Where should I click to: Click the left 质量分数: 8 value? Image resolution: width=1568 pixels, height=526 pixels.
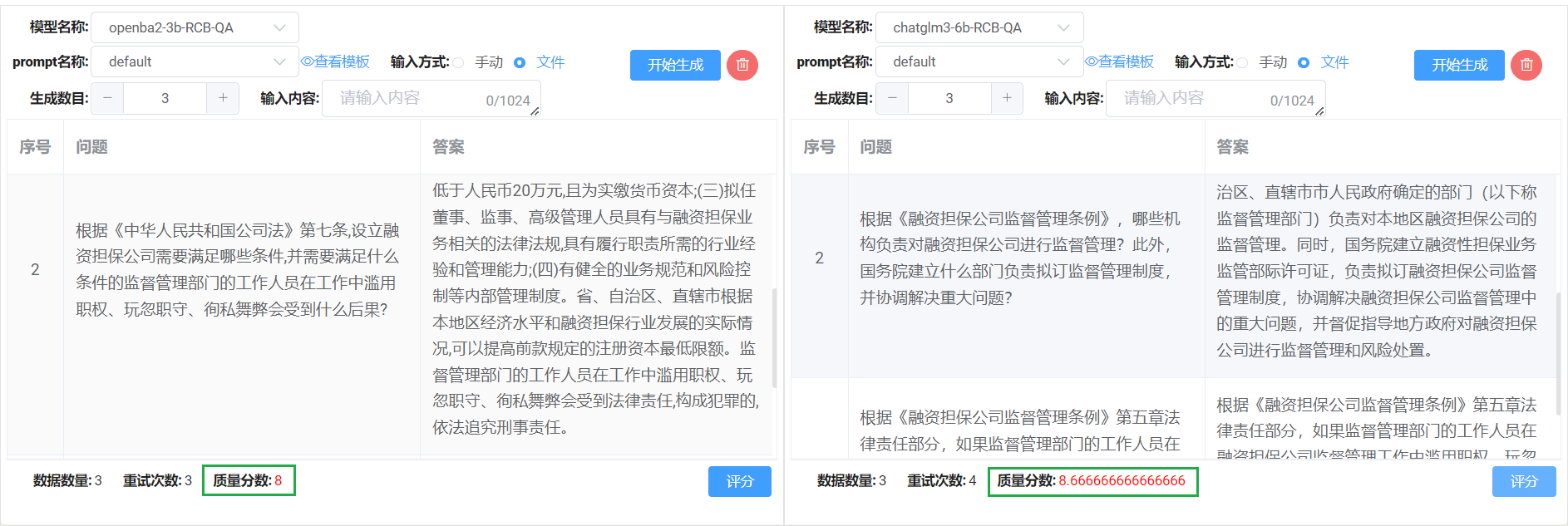click(x=278, y=480)
